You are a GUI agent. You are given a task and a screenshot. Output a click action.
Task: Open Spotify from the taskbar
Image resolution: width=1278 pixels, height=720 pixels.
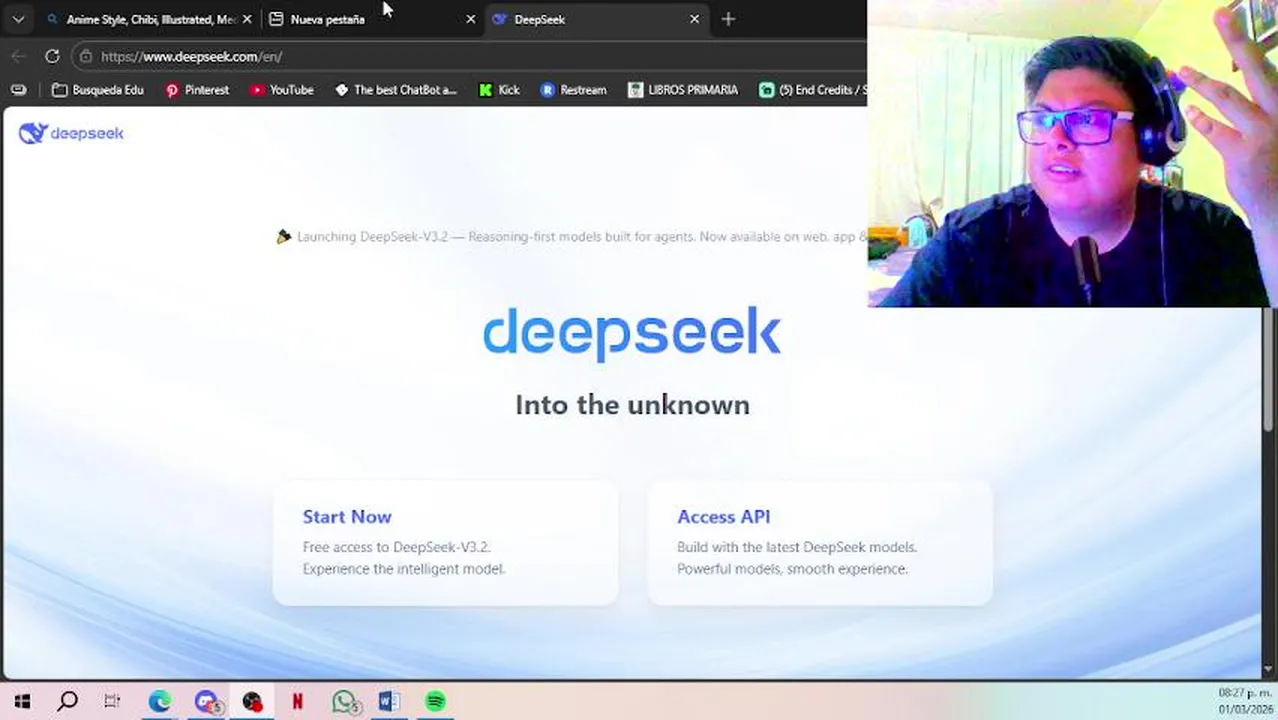(x=435, y=702)
